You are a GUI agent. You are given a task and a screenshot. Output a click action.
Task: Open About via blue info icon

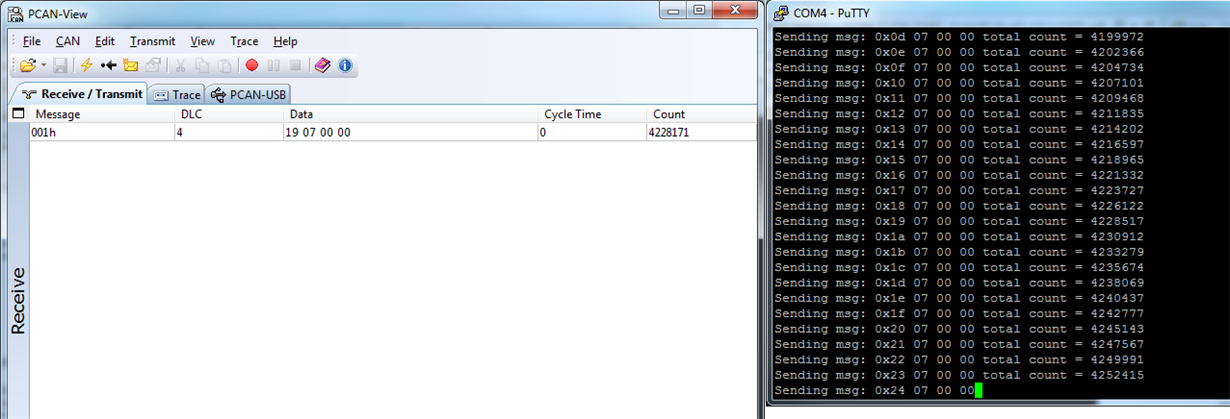345,65
